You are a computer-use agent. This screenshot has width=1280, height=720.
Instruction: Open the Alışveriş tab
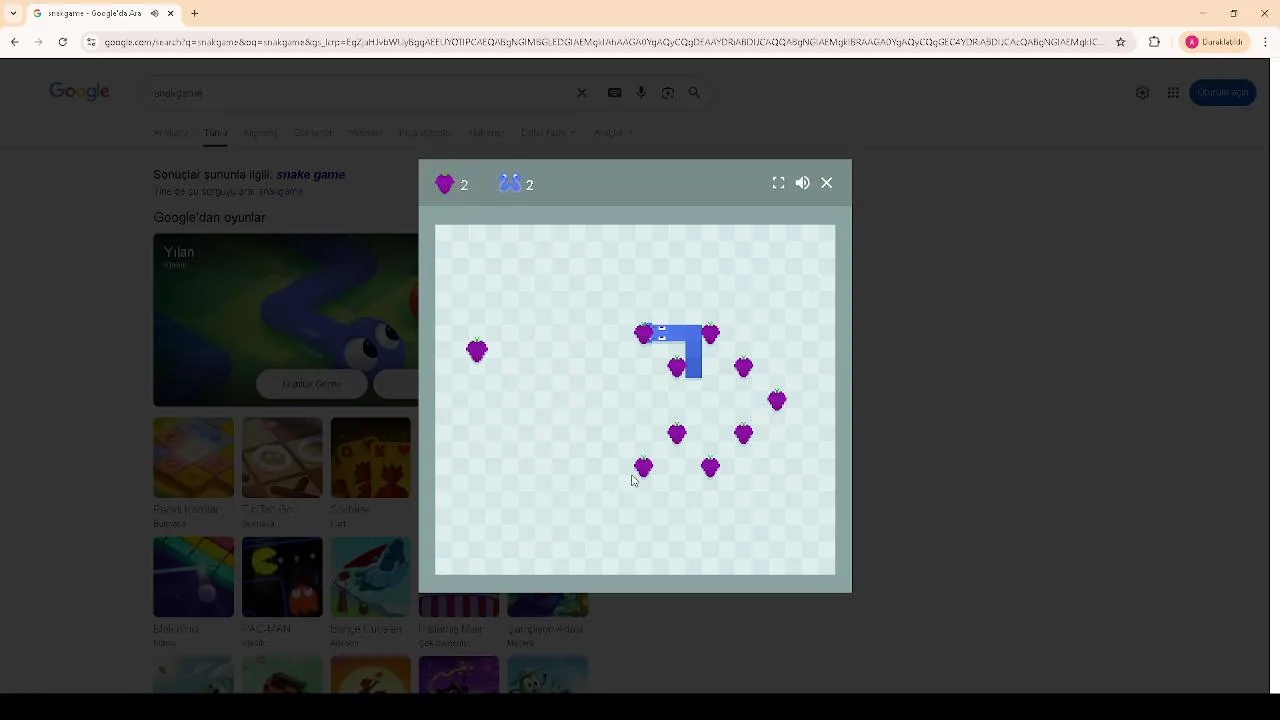point(260,132)
